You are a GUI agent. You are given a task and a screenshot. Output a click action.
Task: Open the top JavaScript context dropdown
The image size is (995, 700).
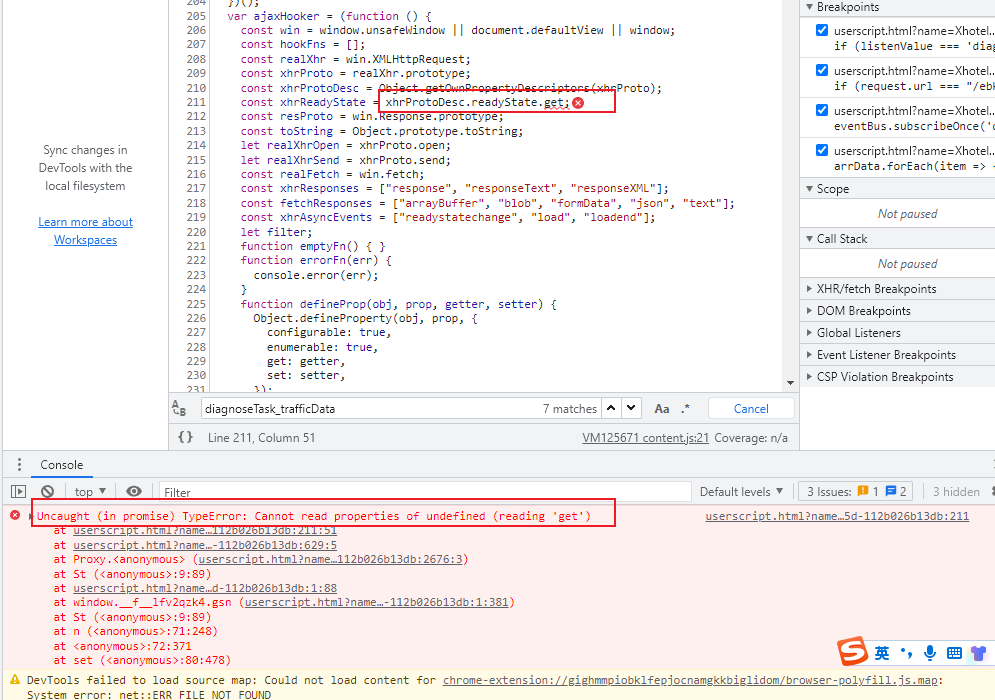tap(90, 491)
